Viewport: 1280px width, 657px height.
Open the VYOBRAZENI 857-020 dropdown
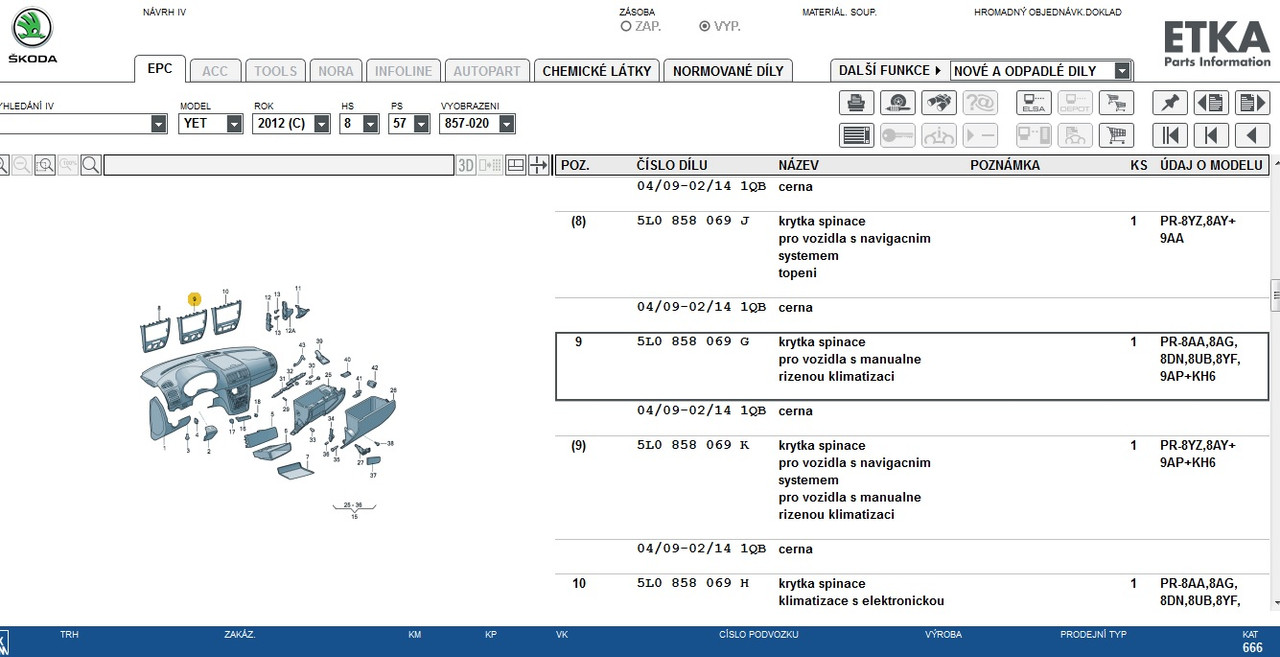506,124
